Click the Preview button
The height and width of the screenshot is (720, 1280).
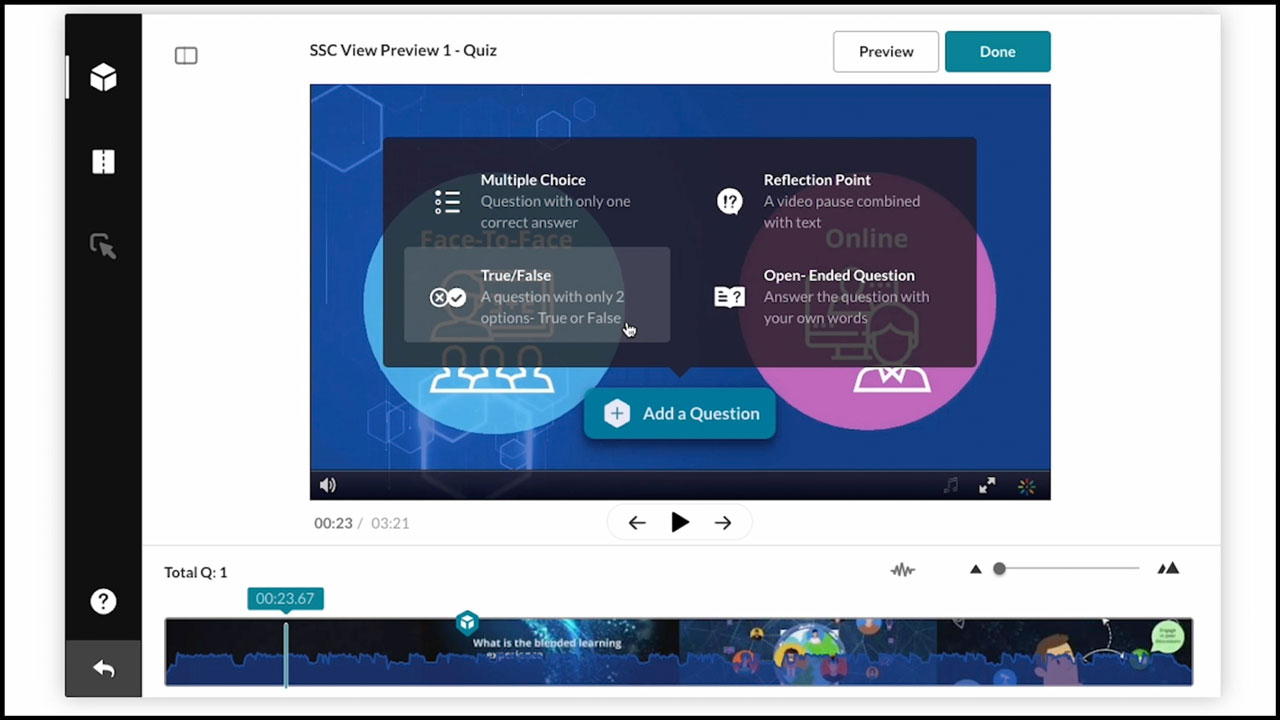point(886,52)
